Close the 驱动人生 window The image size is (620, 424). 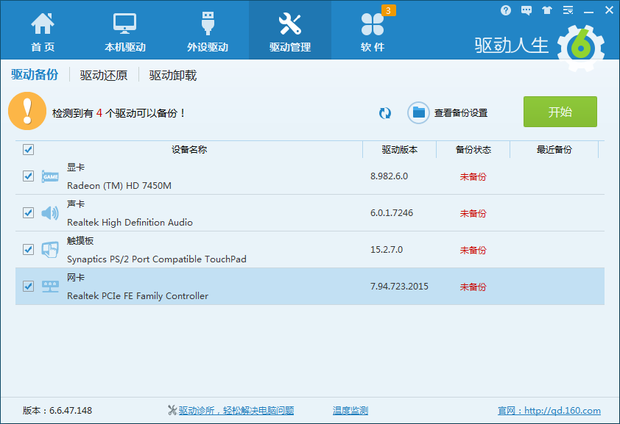(609, 10)
